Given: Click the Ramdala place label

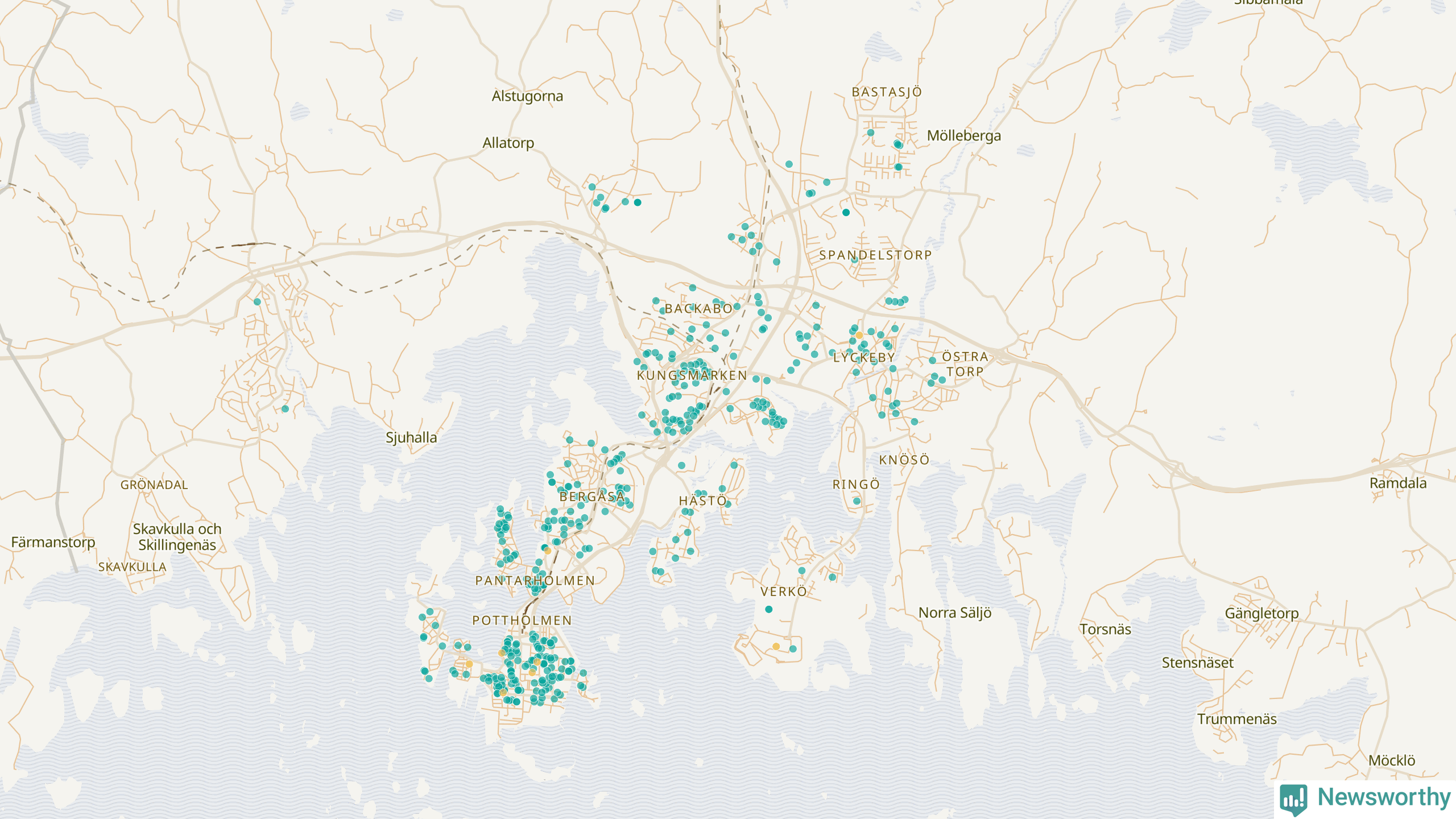Looking at the screenshot, I should pyautogui.click(x=1397, y=483).
